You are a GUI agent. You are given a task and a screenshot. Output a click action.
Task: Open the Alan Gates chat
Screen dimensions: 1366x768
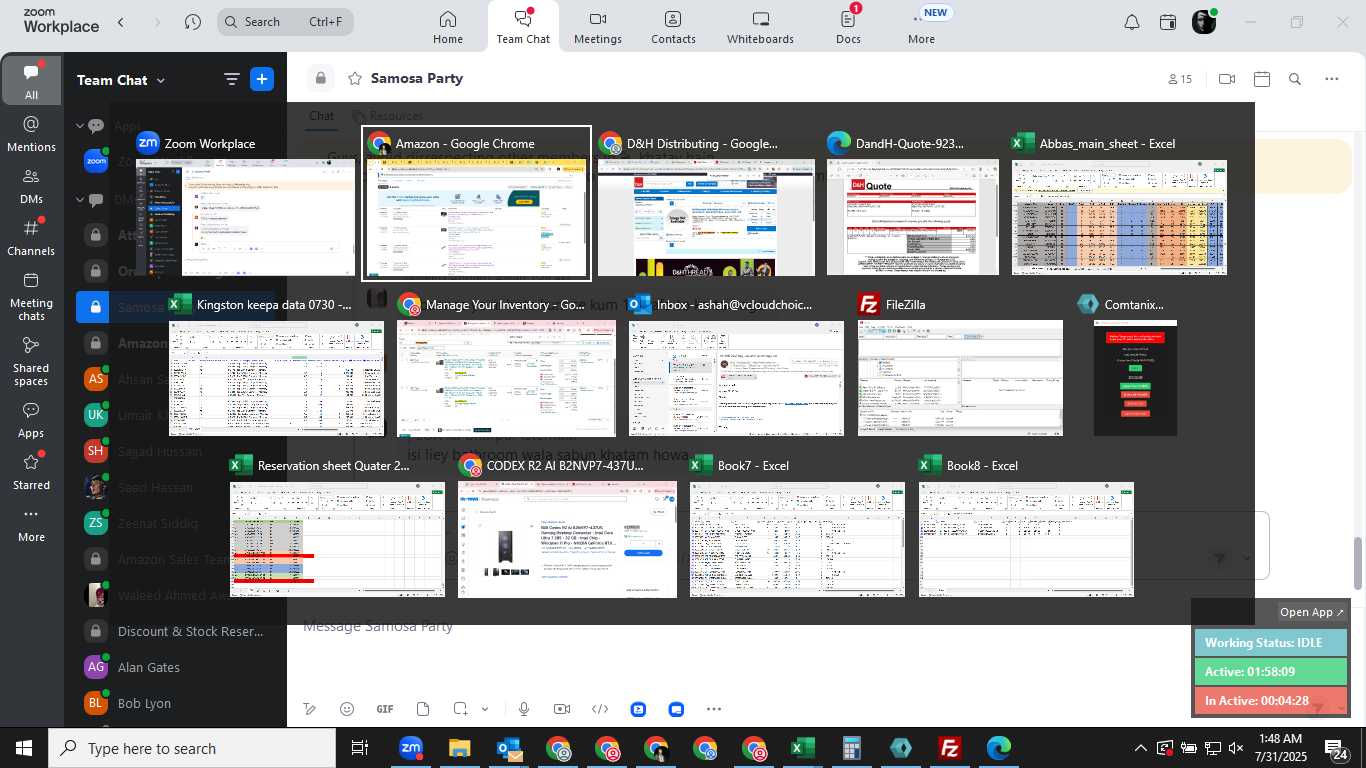pyautogui.click(x=148, y=667)
